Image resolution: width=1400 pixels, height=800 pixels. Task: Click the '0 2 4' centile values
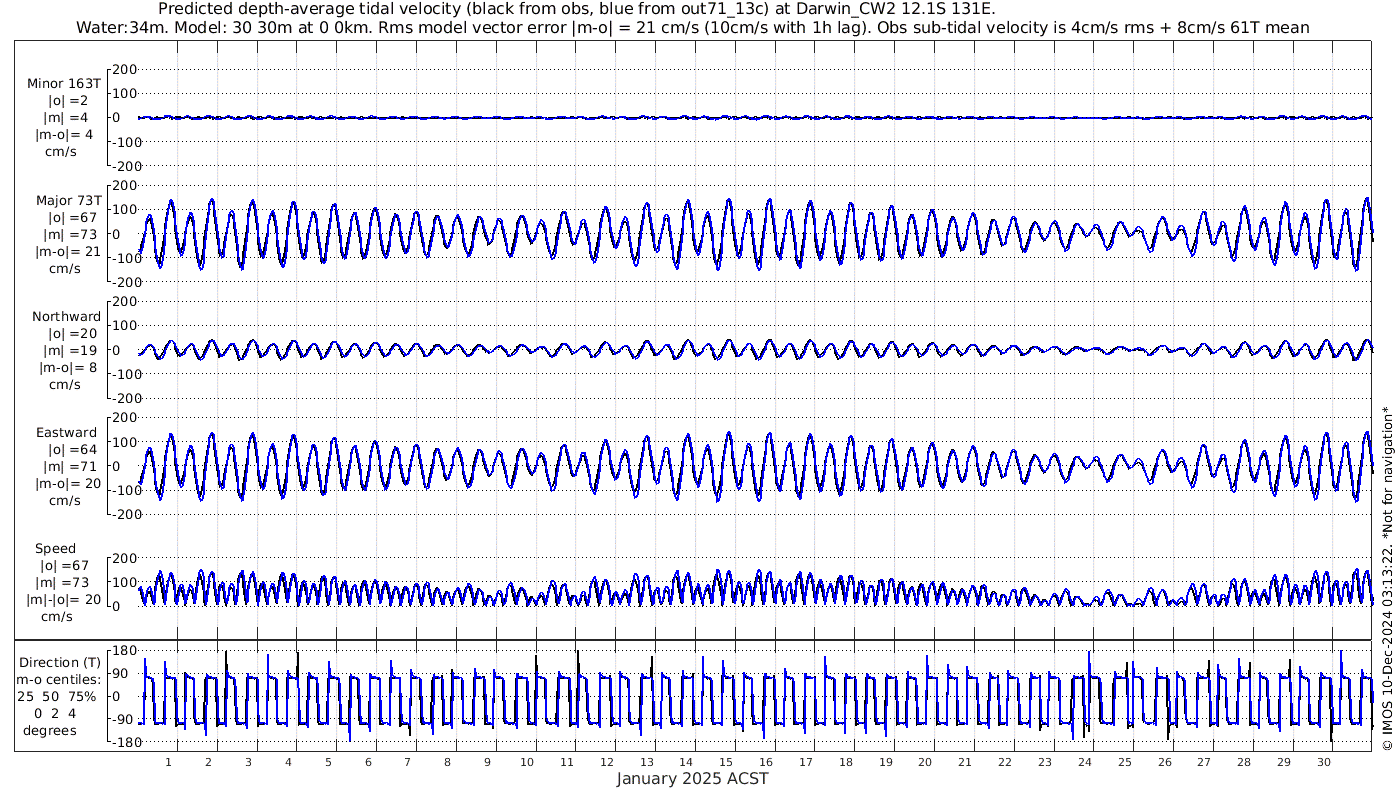[x=55, y=713]
